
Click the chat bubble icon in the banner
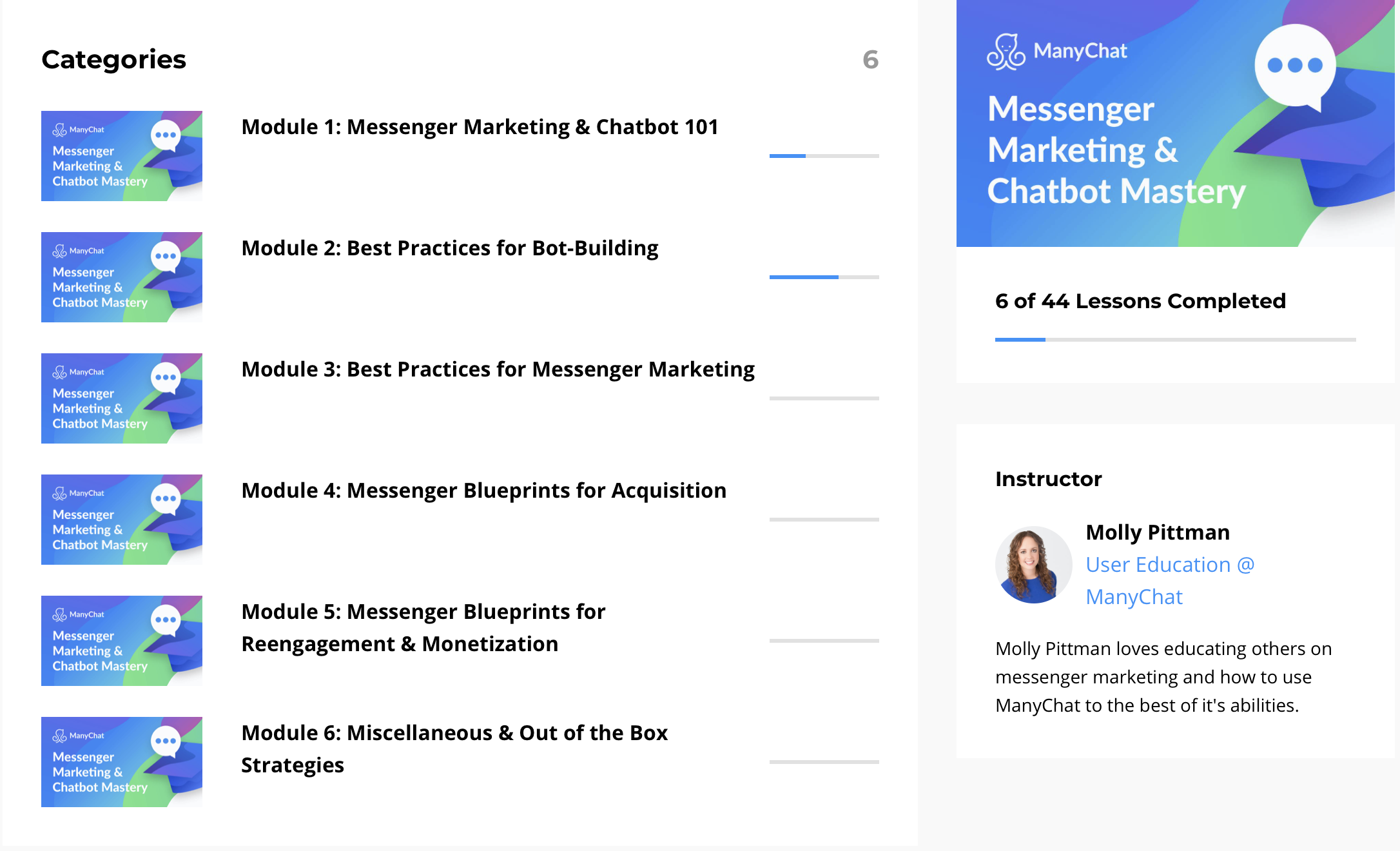1295,68
